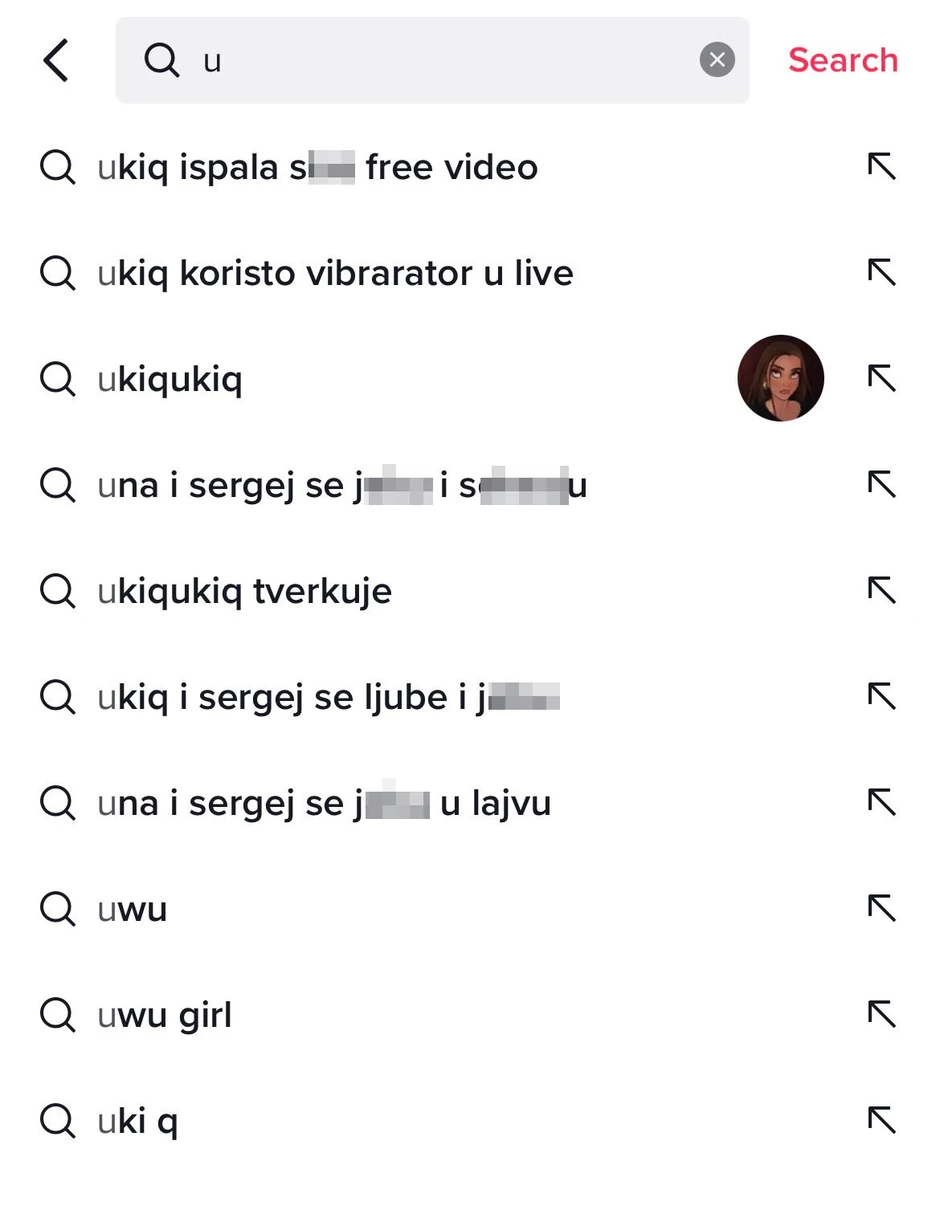Click the search icon beside 'uwu girl'

(57, 1014)
